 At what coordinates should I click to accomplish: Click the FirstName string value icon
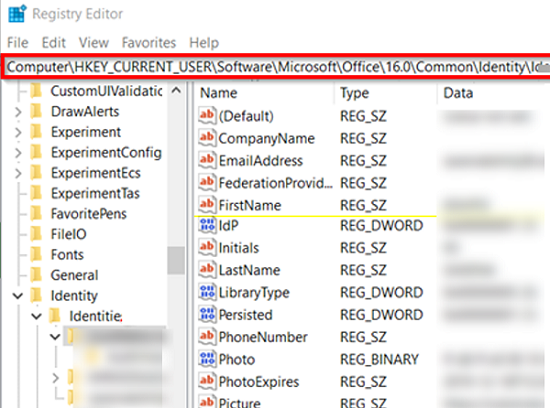[207, 205]
